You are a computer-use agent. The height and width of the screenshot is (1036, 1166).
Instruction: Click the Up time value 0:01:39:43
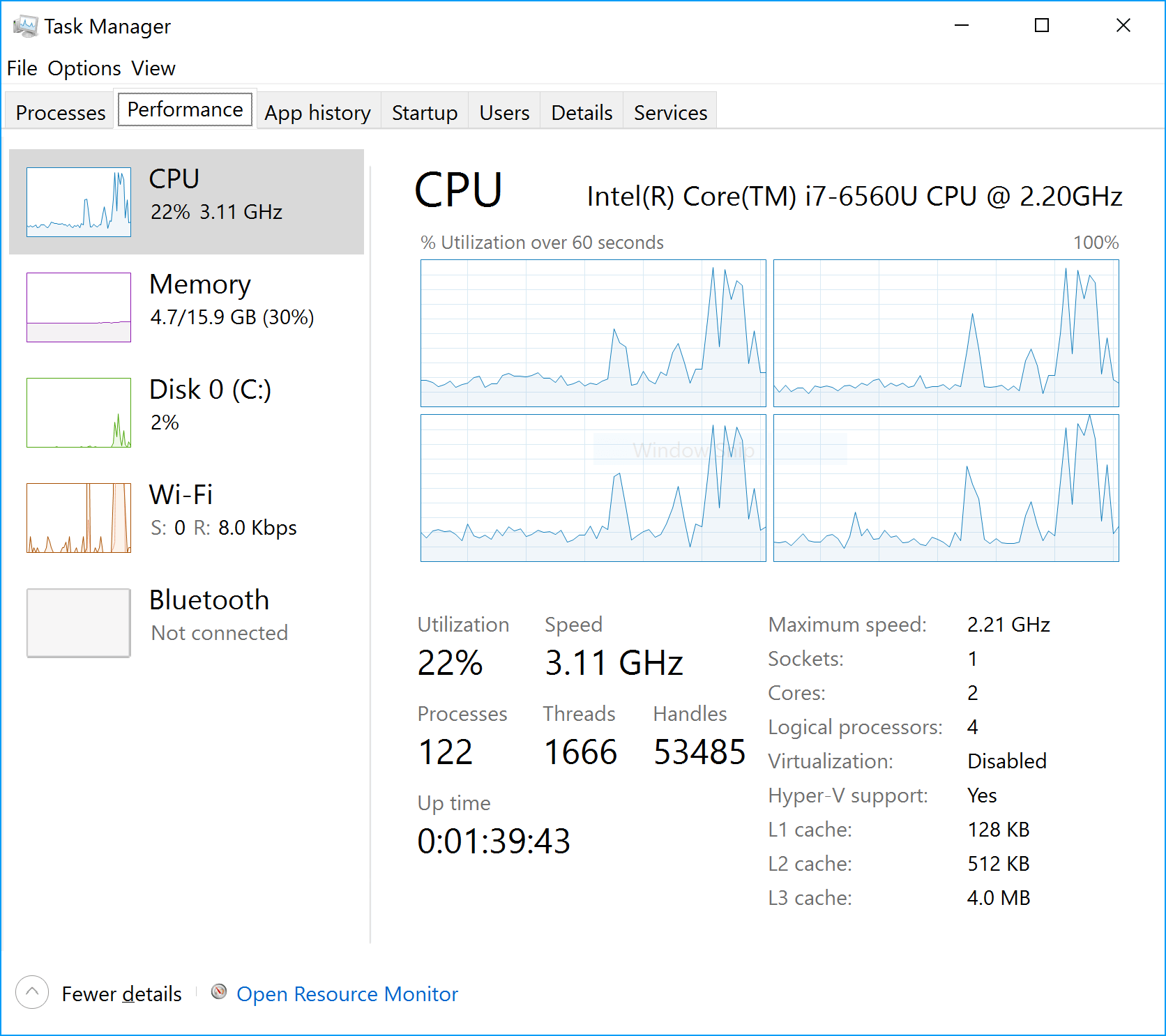[x=494, y=841]
